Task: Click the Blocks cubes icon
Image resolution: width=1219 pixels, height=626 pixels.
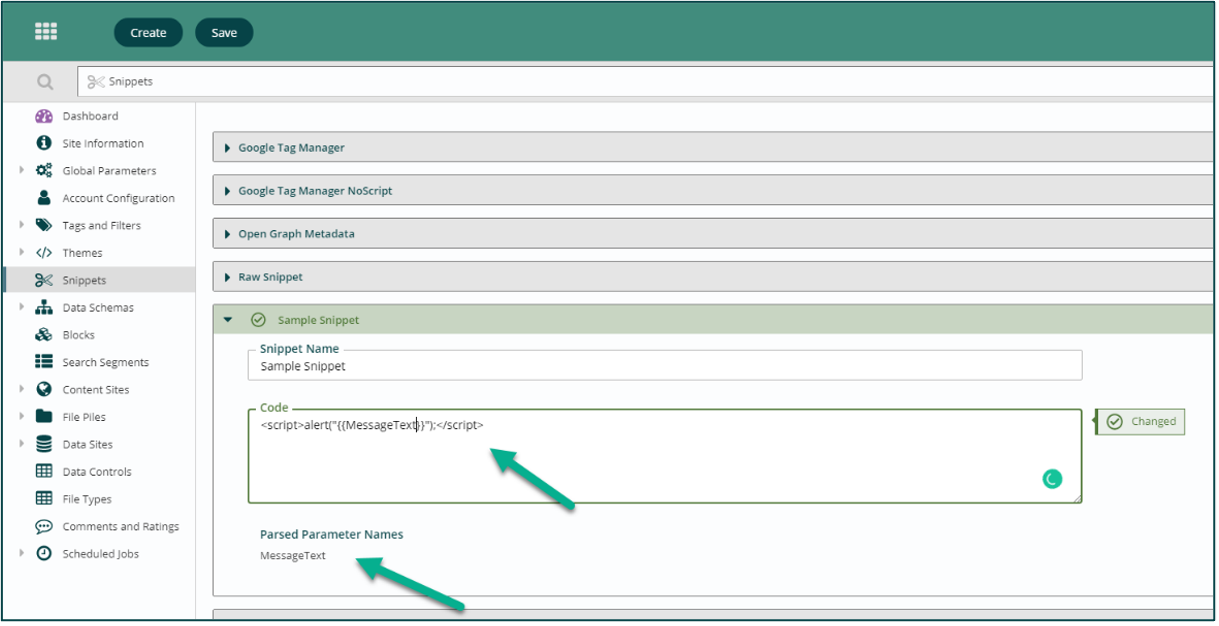Action: coord(44,335)
